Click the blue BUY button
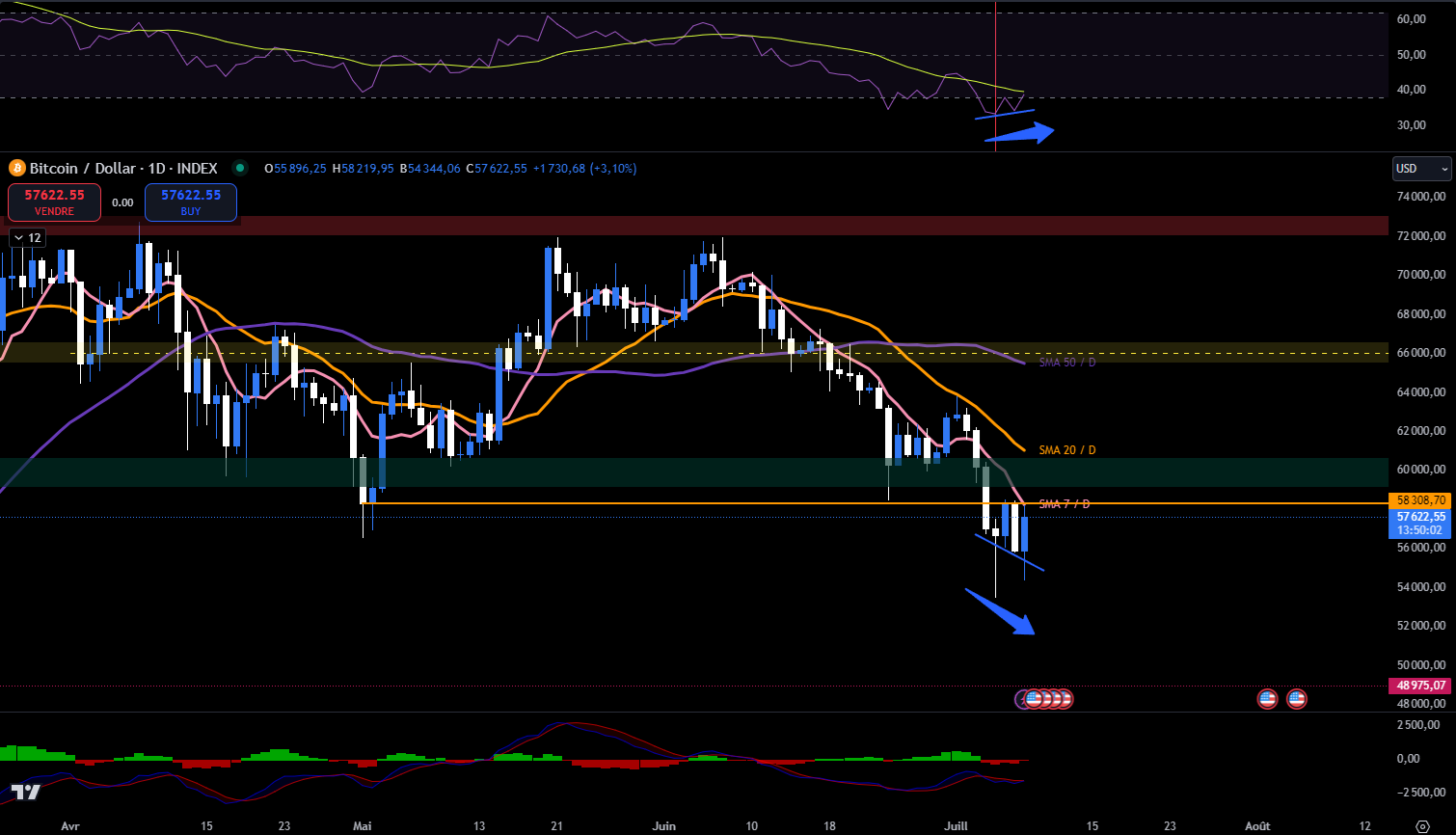Screen dimensions: 1456x835 [x=190, y=202]
